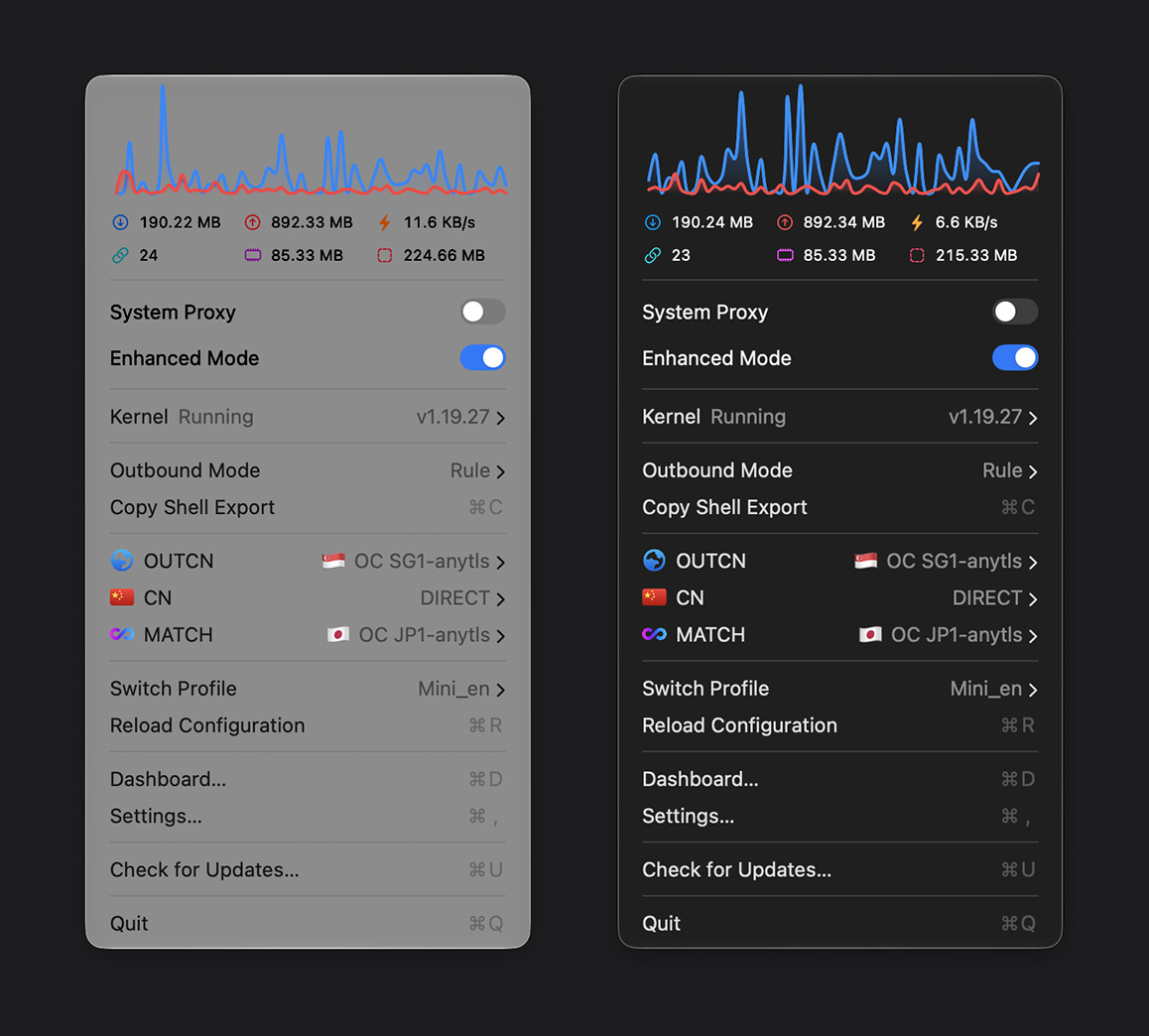Click the dashed square icon beside 224.66 MB
The image size is (1149, 1036).
385,255
